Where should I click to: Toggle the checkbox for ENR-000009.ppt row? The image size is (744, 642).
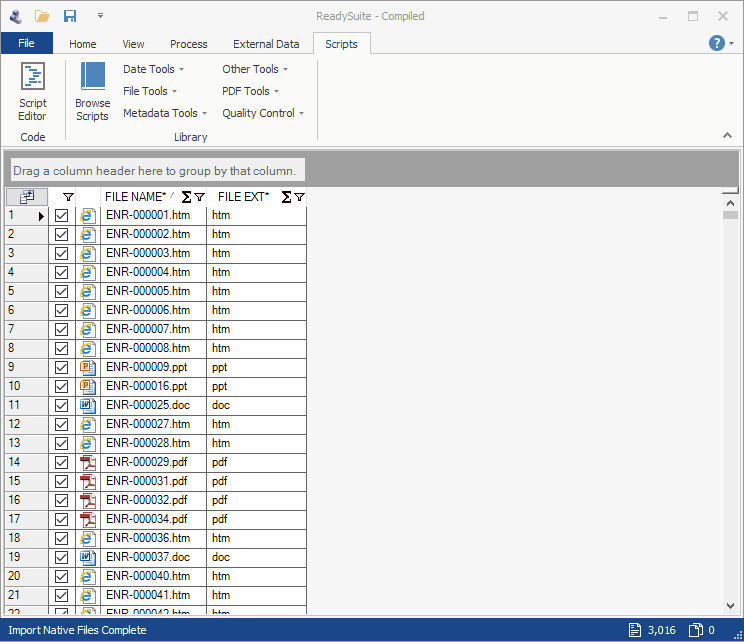[x=62, y=367]
